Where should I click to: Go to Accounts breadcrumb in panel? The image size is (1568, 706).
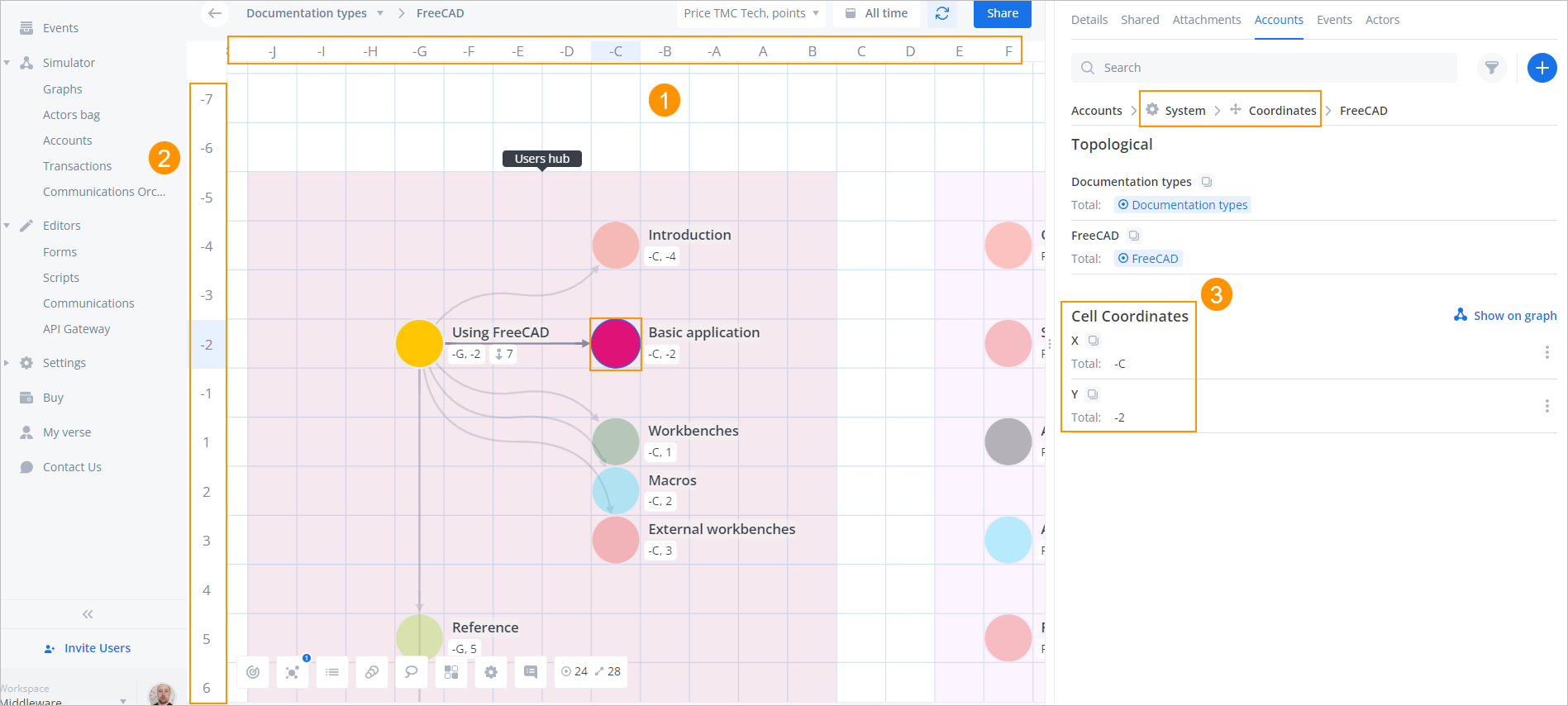[x=1097, y=111]
